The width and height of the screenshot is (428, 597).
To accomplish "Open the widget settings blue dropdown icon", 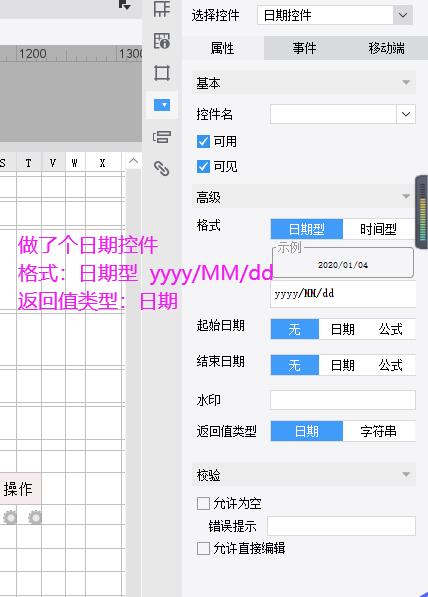I will tap(162, 105).
